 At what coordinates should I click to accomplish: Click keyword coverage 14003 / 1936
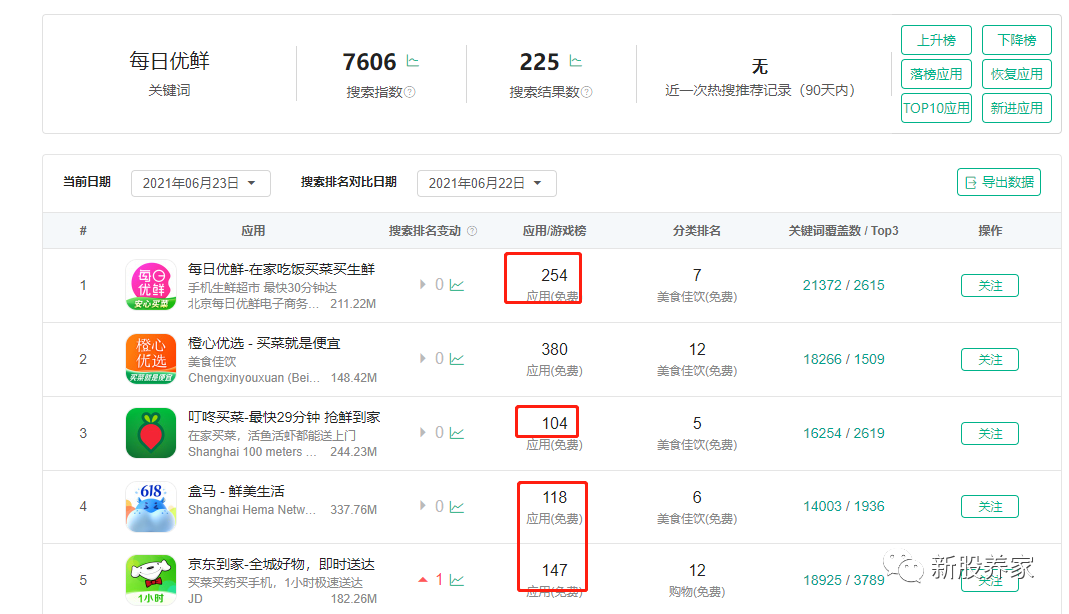[843, 506]
